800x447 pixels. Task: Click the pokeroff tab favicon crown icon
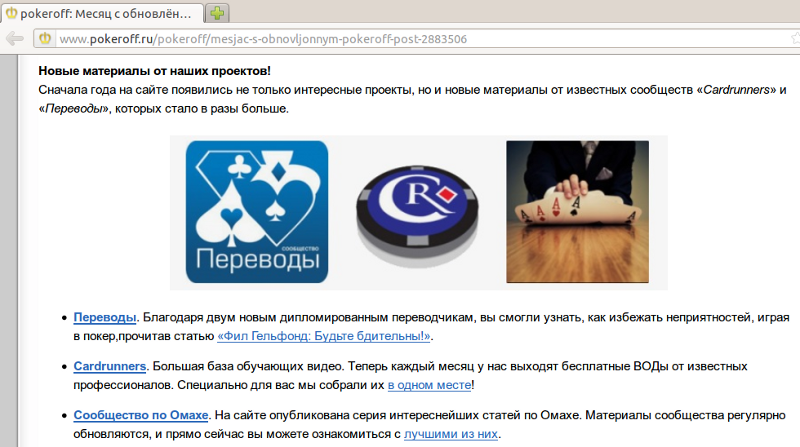11,13
